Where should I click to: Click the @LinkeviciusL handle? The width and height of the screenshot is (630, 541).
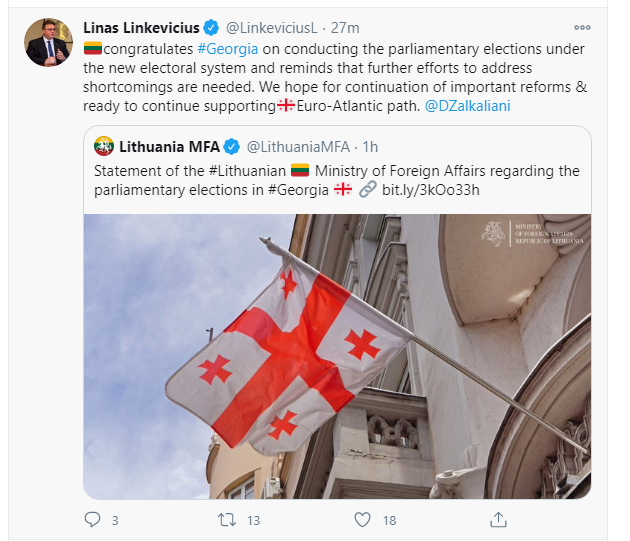click(x=272, y=28)
